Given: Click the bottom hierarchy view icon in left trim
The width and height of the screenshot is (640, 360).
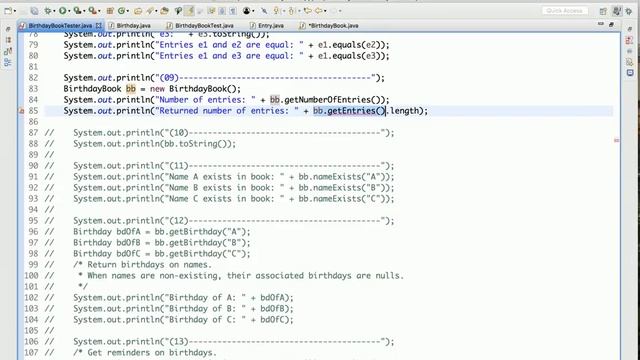Looking at the screenshot, I should (8, 62).
